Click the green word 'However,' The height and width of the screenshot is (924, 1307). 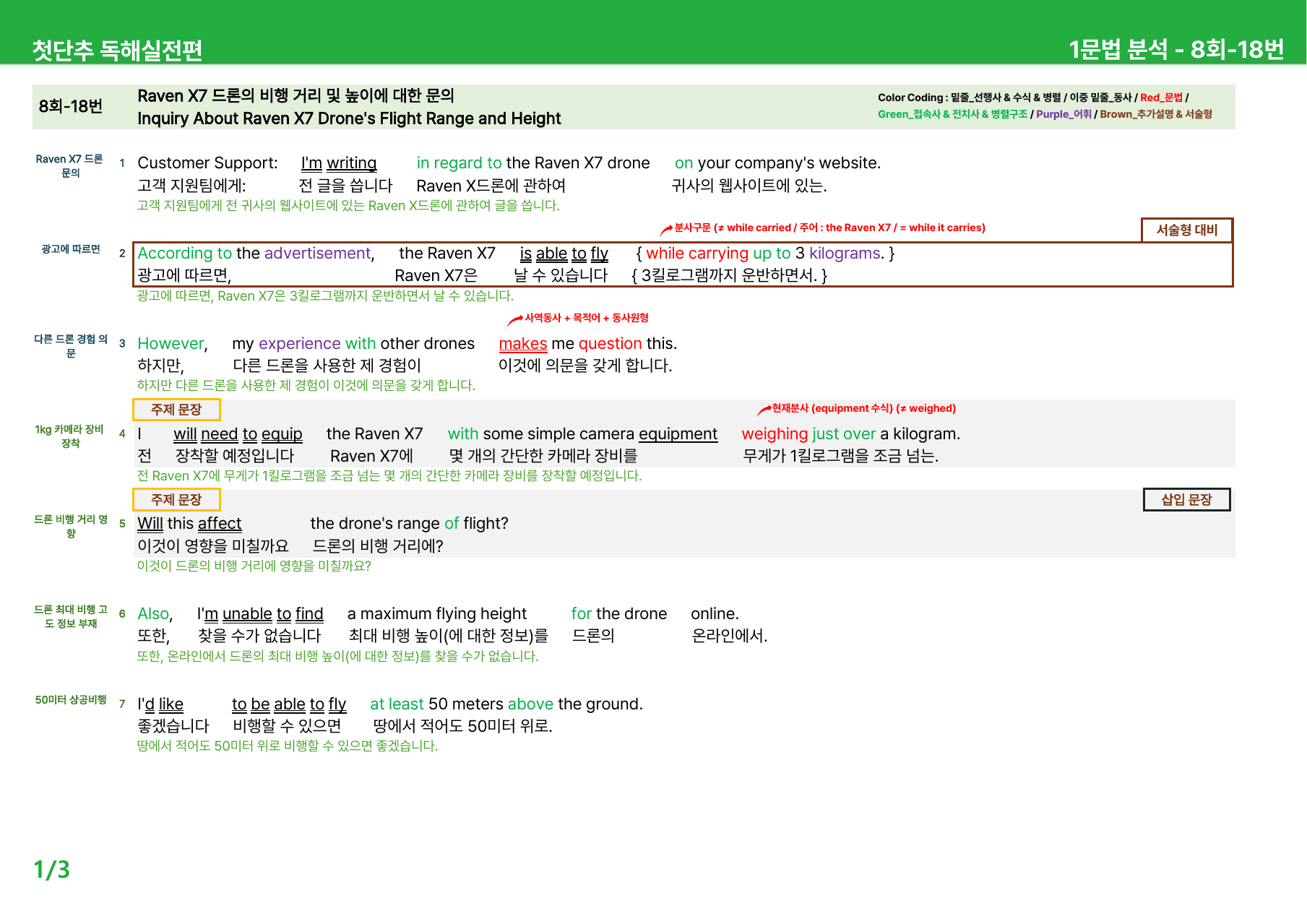pyautogui.click(x=173, y=343)
